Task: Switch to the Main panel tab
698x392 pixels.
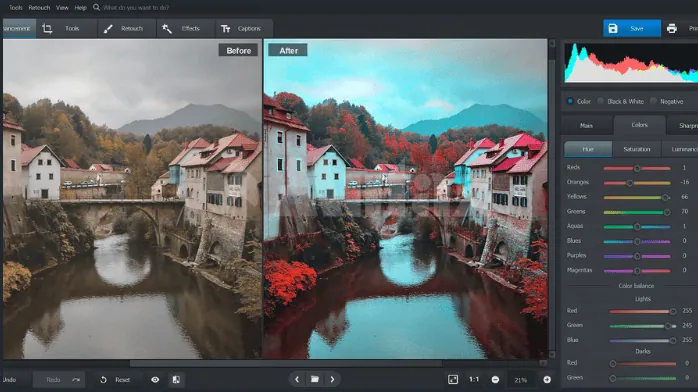Action: (586, 125)
